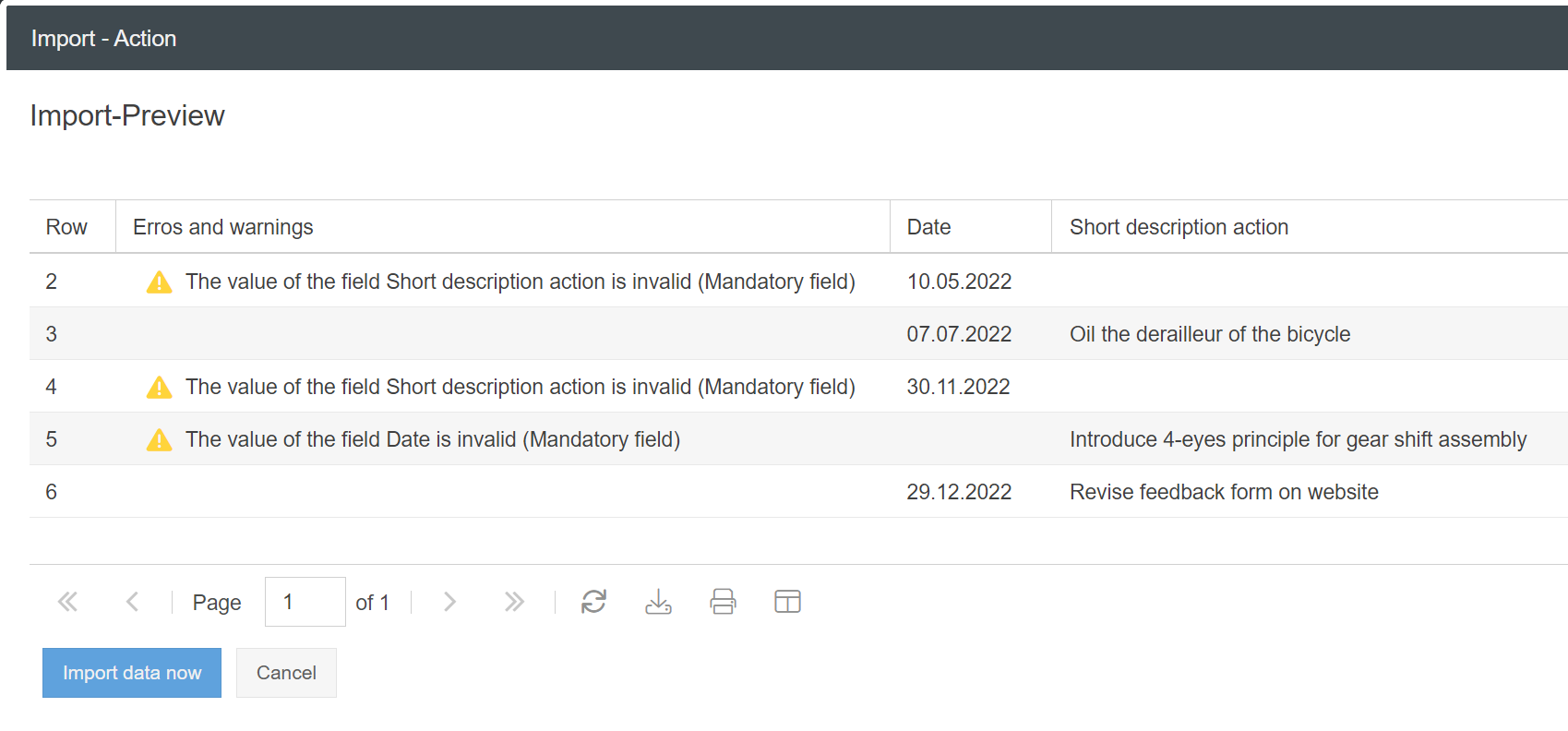Click the Import data now button
Screen dimensions: 1568x731
pyautogui.click(x=132, y=673)
